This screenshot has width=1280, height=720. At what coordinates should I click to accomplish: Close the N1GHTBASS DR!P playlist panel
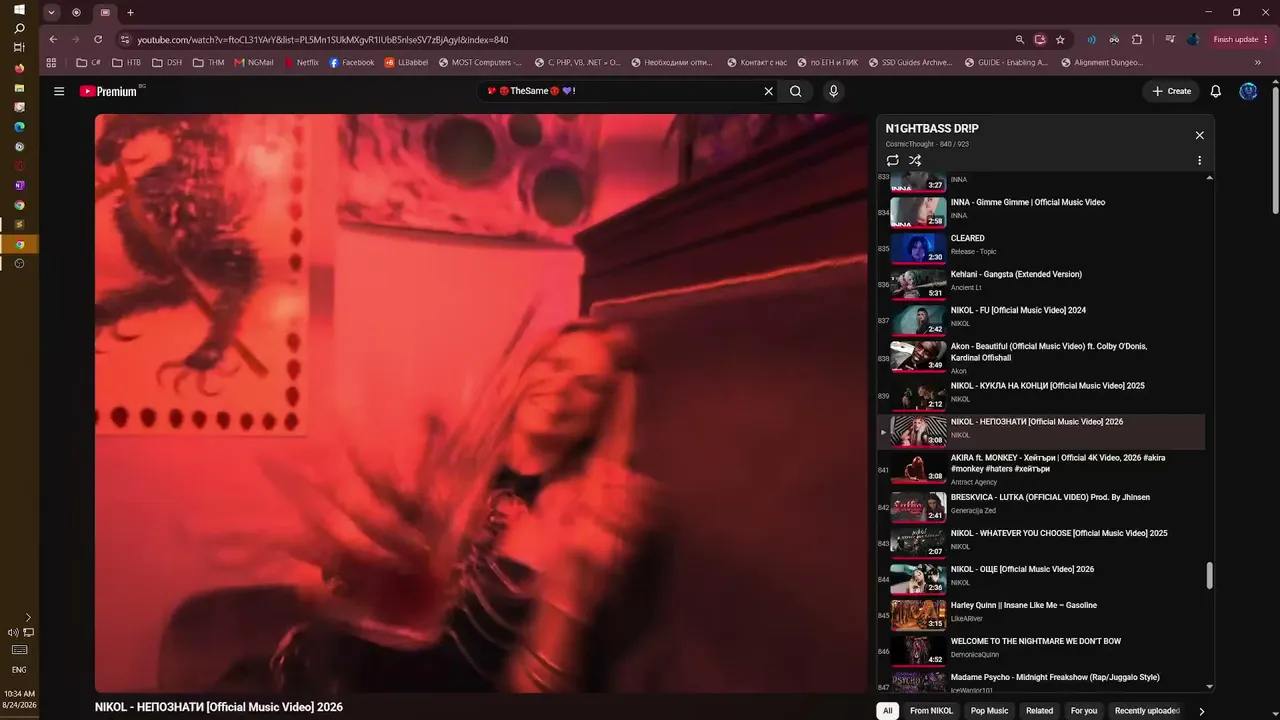click(1200, 135)
